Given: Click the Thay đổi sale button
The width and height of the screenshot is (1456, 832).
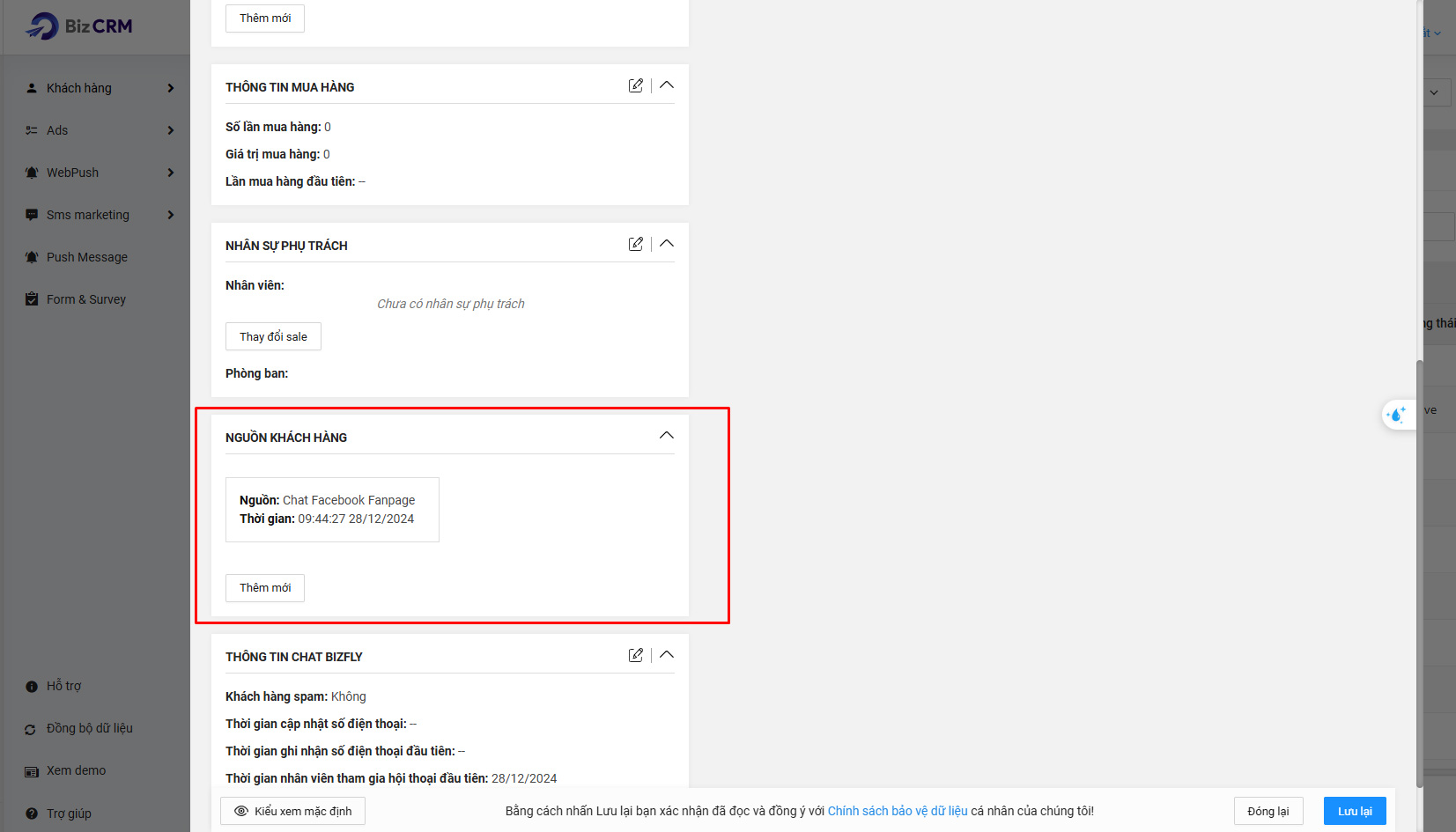Looking at the screenshot, I should click(x=273, y=336).
